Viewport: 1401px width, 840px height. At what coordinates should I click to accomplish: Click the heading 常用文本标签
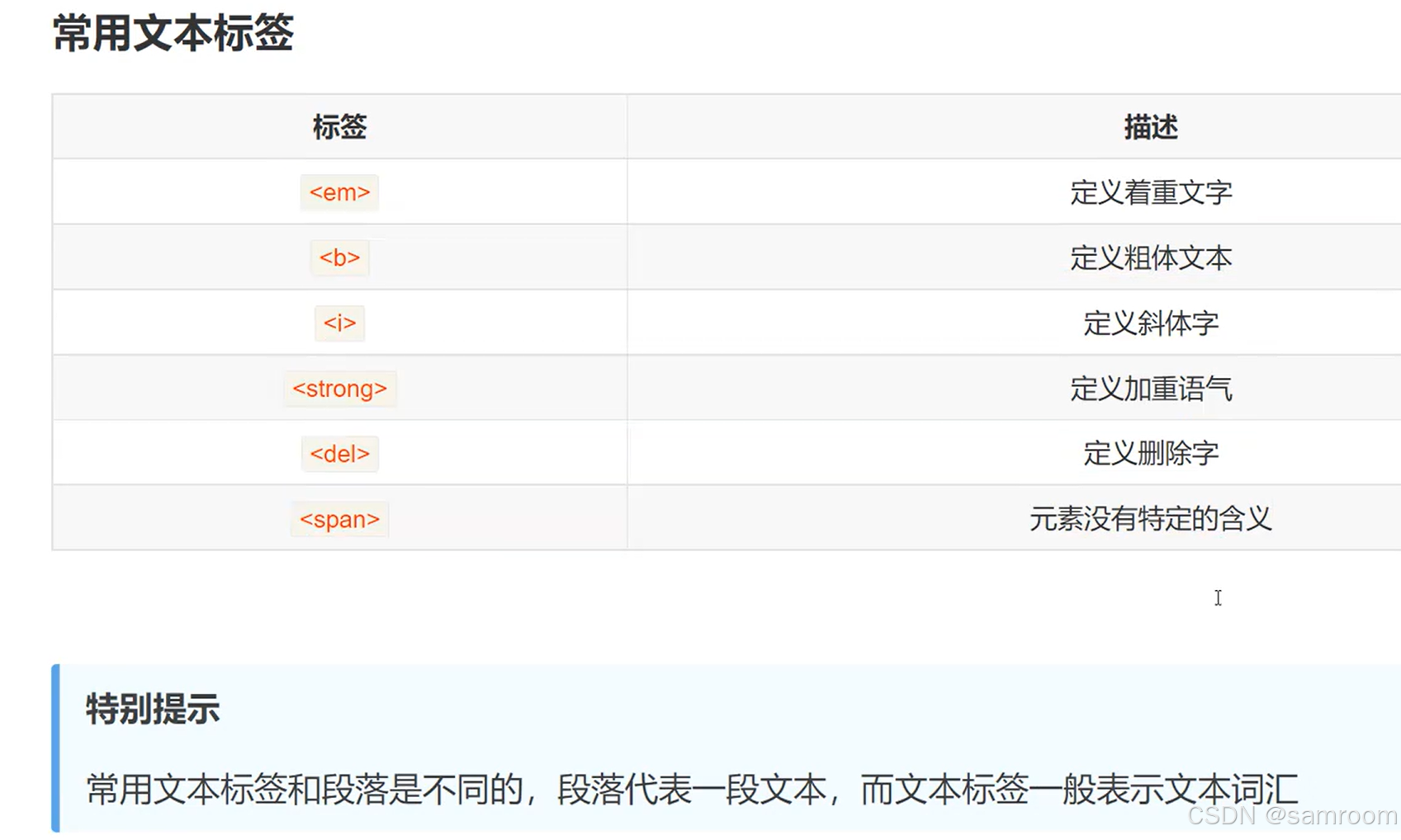click(173, 34)
